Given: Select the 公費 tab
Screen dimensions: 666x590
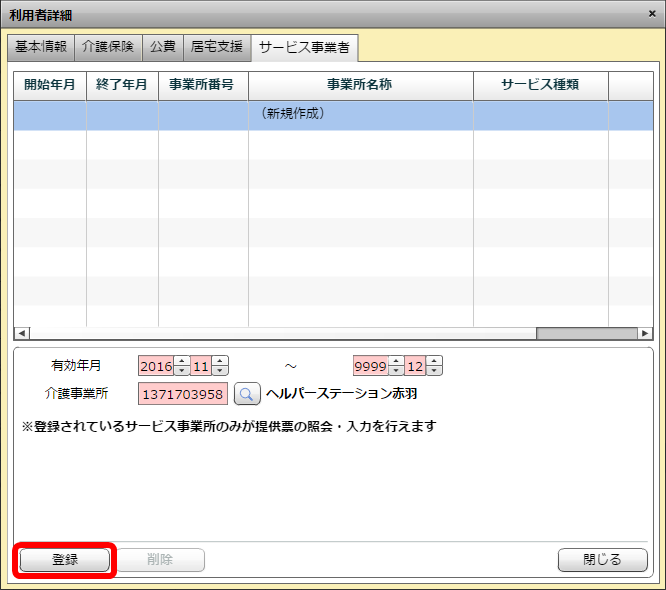Looking at the screenshot, I should coord(162,47).
